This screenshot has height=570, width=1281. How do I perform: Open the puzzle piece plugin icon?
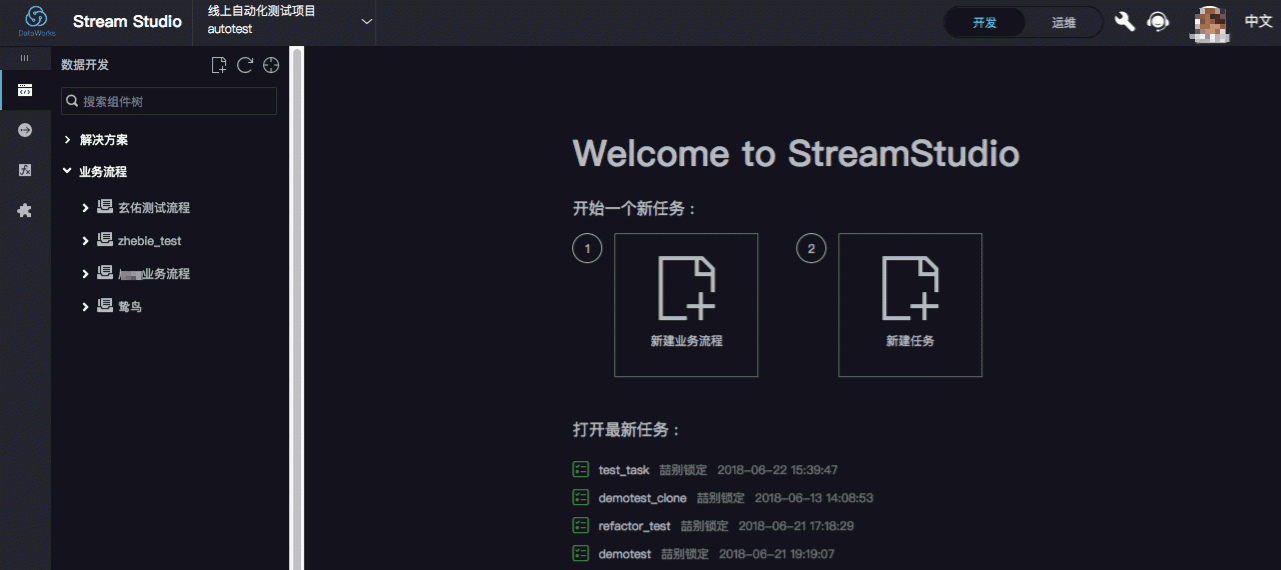[x=25, y=211]
